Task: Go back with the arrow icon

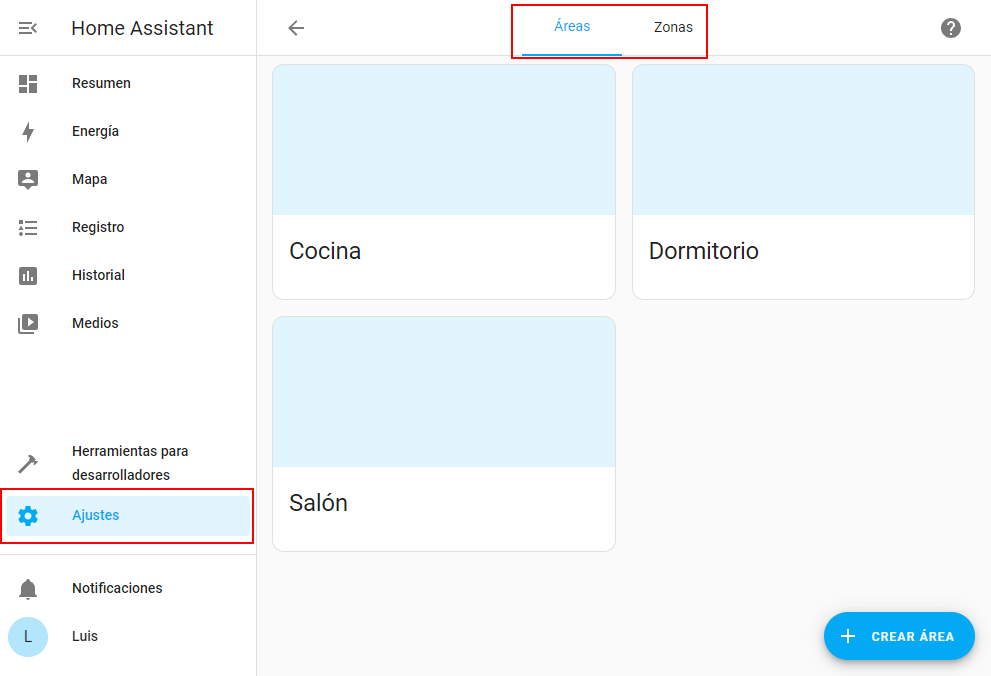Action: coord(296,28)
